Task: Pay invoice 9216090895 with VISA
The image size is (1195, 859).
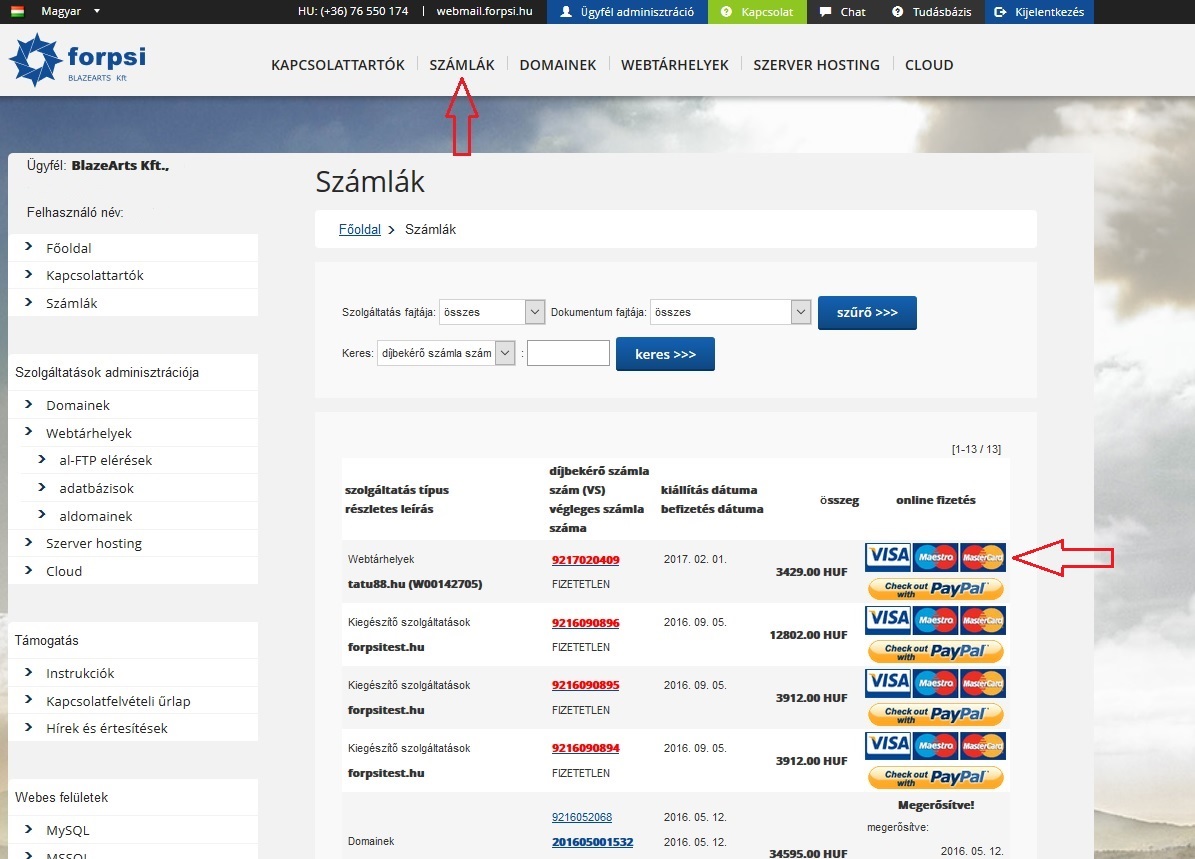Action: 889,683
